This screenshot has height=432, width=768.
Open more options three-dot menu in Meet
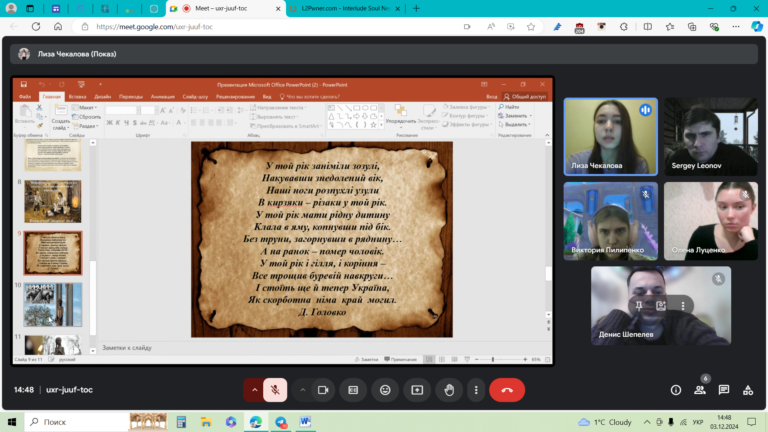tap(476, 390)
